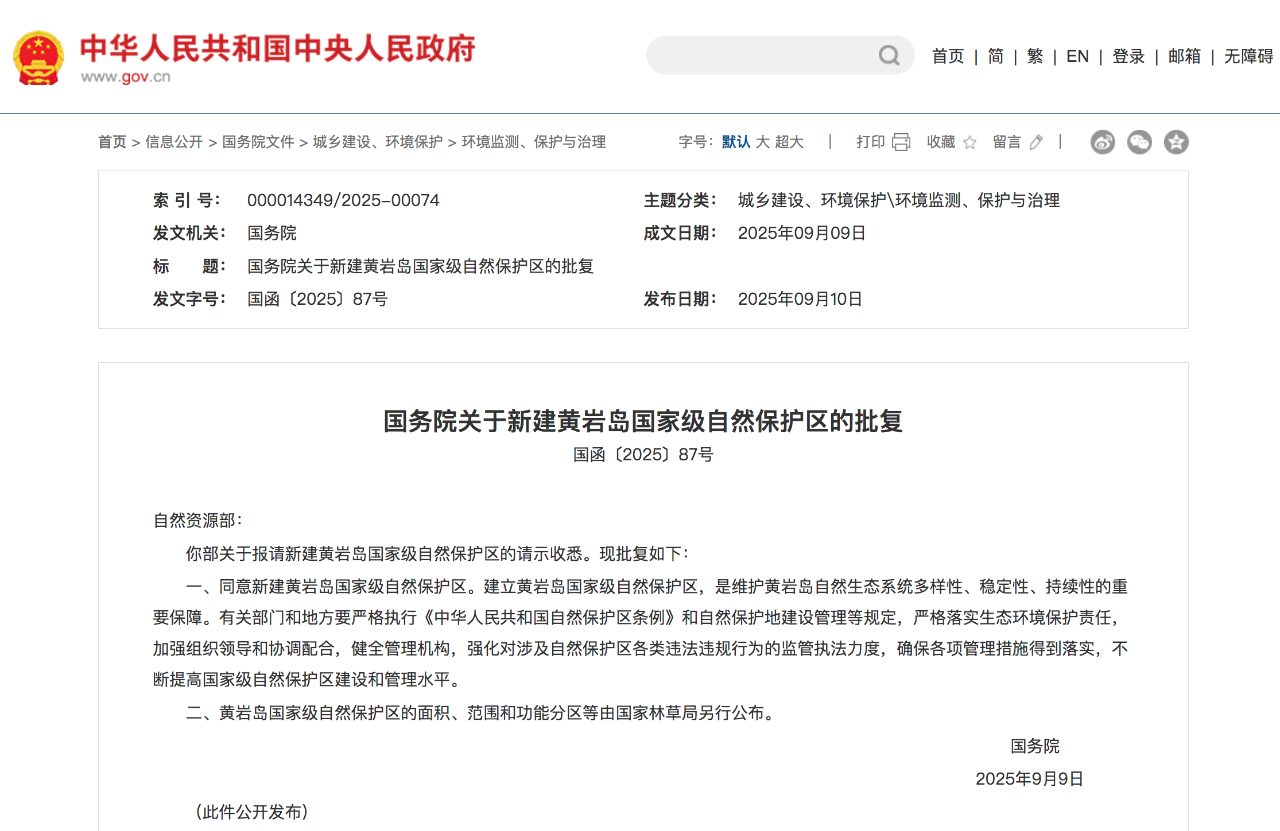Open the 无障碍 accessibility link
This screenshot has width=1280, height=831.
pos(1249,56)
